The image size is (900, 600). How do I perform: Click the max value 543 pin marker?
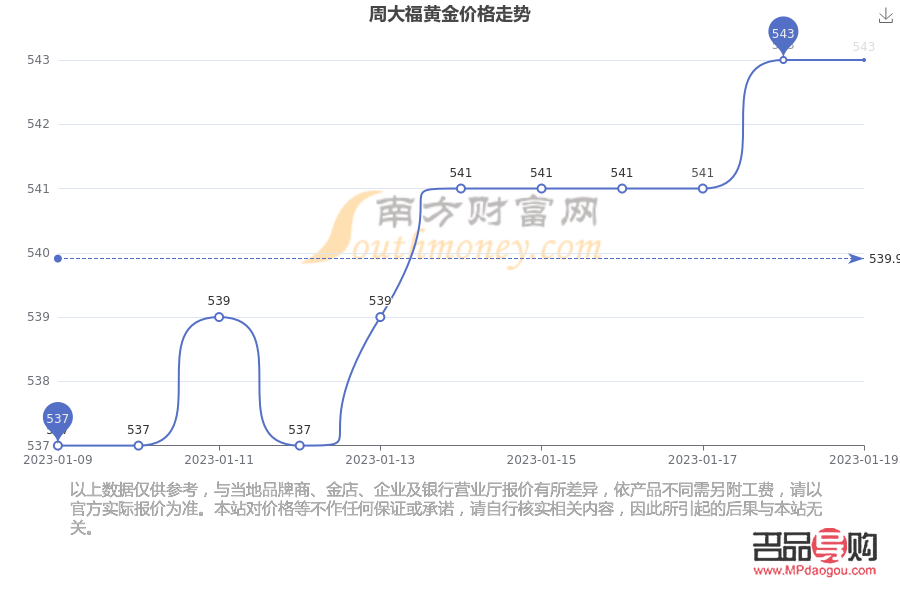783,34
